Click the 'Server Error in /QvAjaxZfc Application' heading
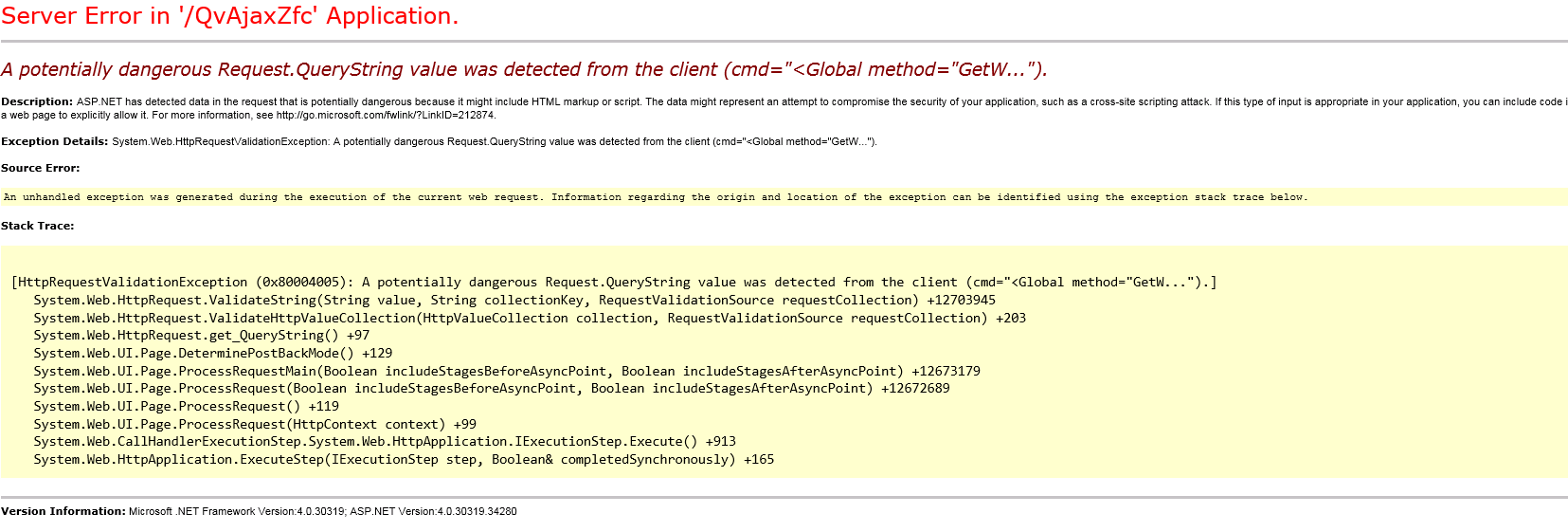Image resolution: width=1568 pixels, height=532 pixels. [230, 16]
